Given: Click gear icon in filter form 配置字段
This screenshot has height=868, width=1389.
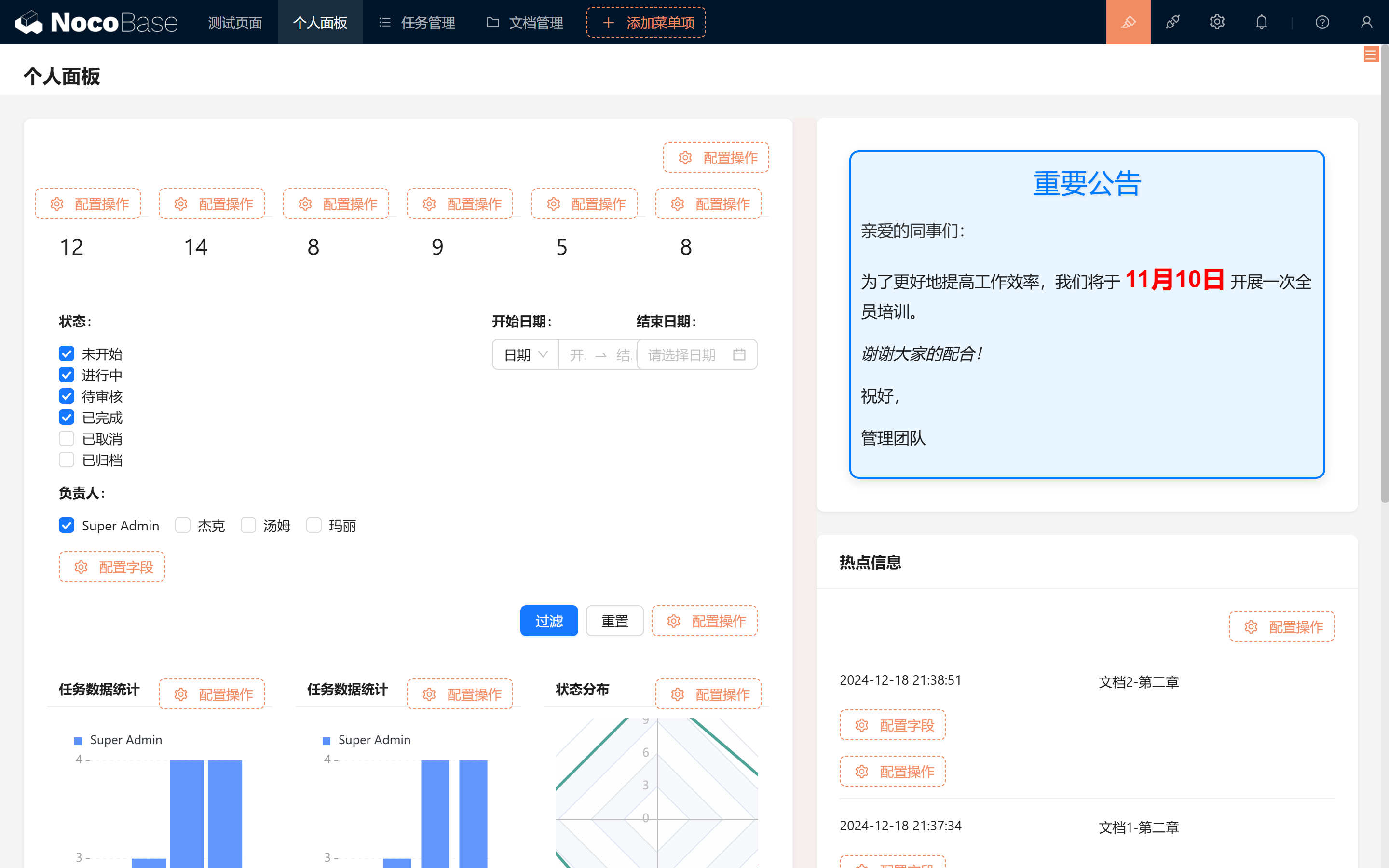Looking at the screenshot, I should (x=81, y=567).
